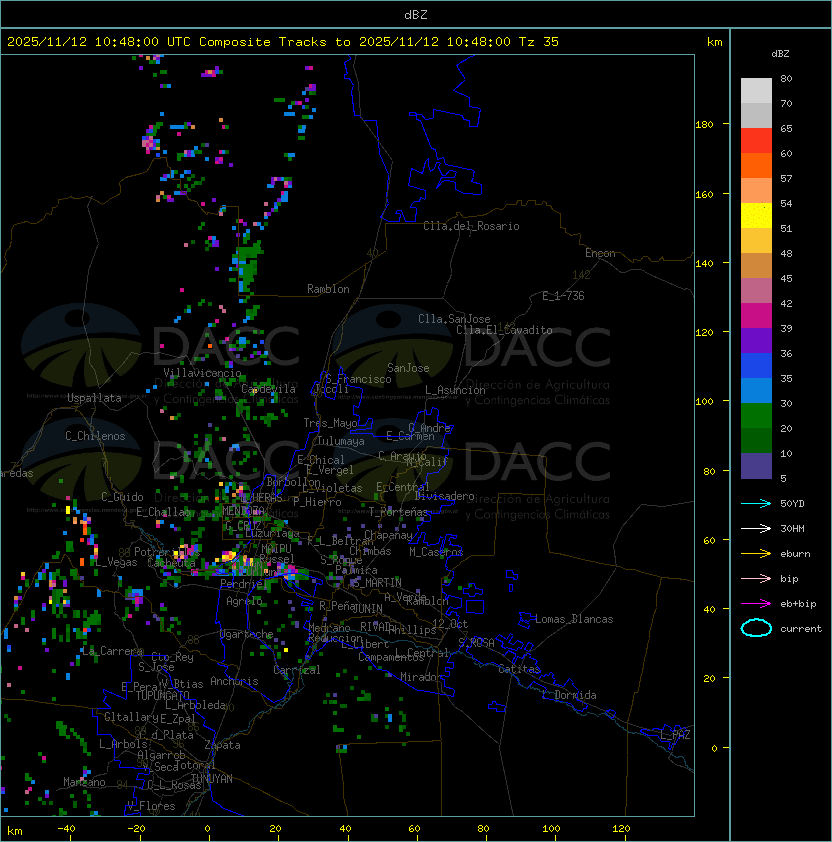Image resolution: width=832 pixels, height=842 pixels.
Task: Click the dBZ heading above the color scale
Action: (x=780, y=54)
